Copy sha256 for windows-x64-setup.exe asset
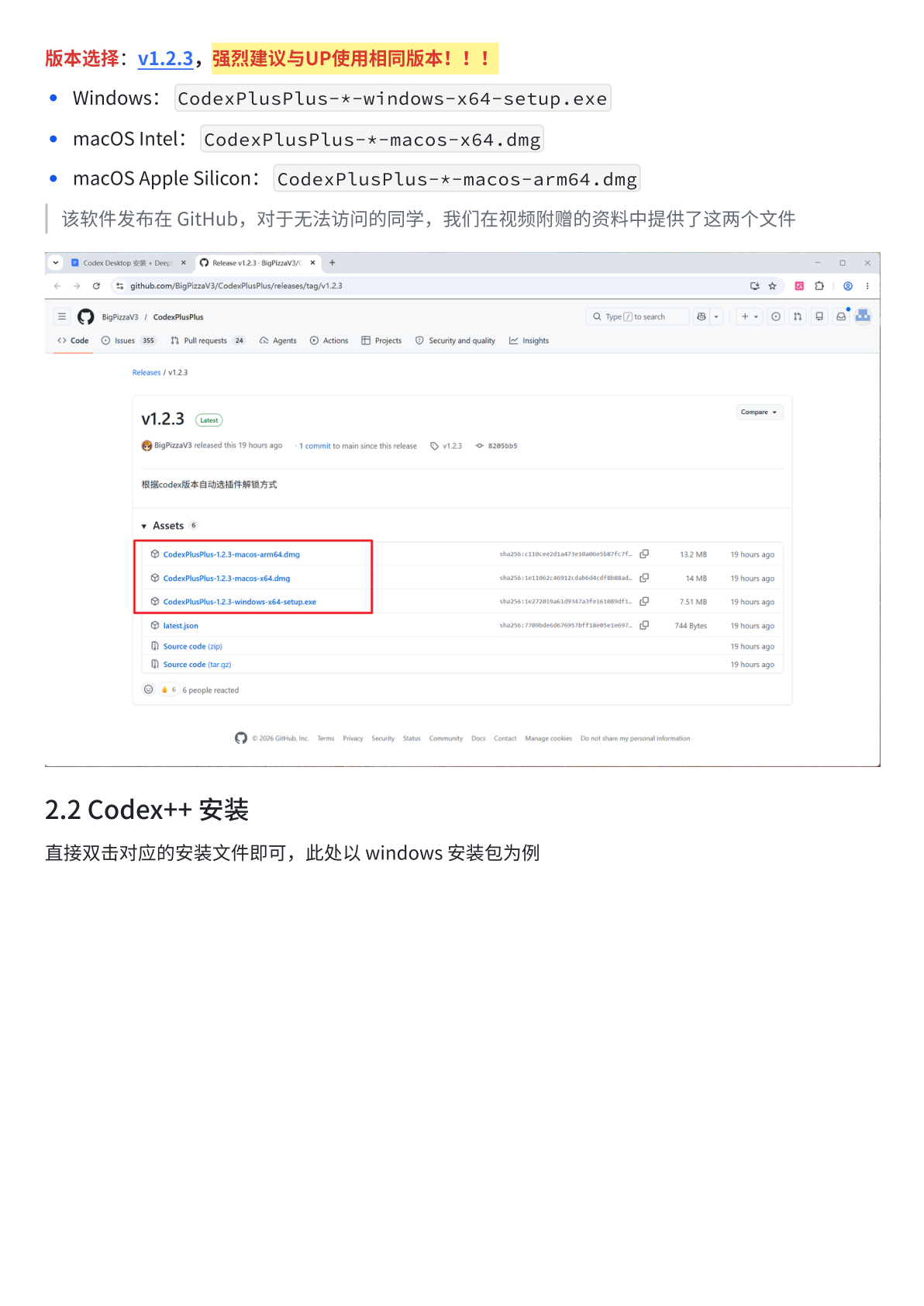The height and width of the screenshot is (1306, 924). coord(644,601)
